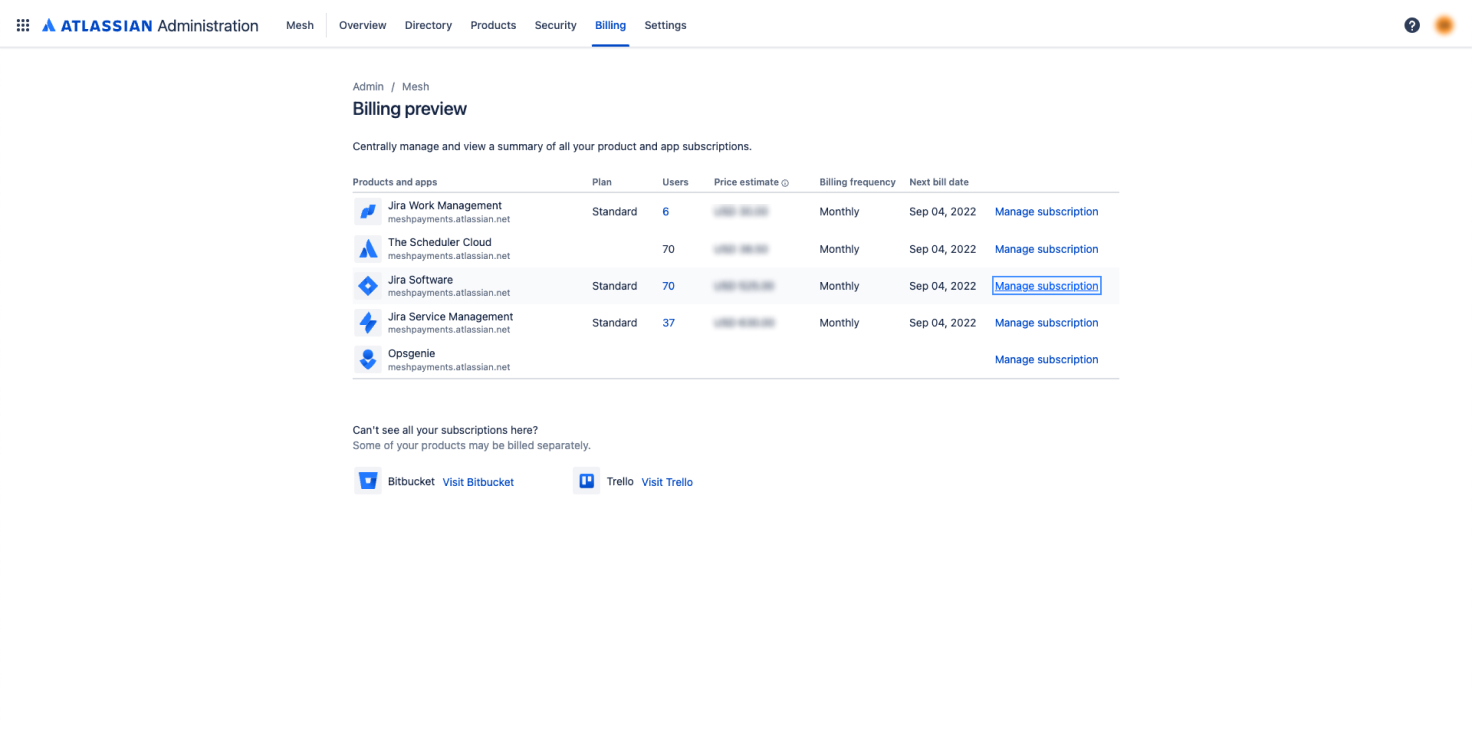Open the app switcher grid icon

click(23, 25)
